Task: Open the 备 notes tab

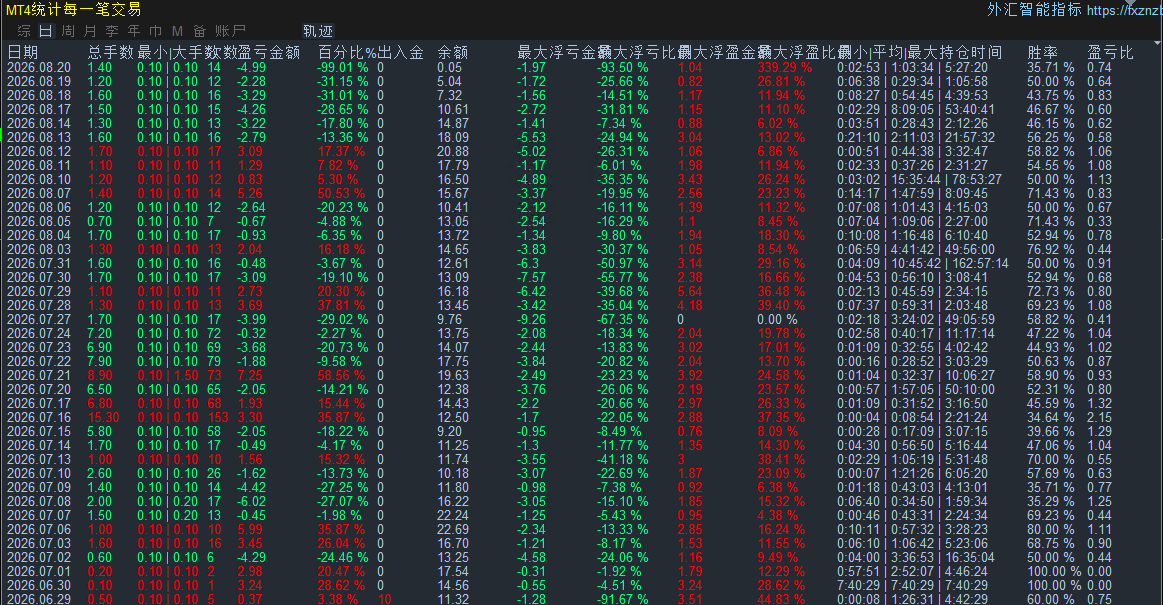Action: (199, 31)
